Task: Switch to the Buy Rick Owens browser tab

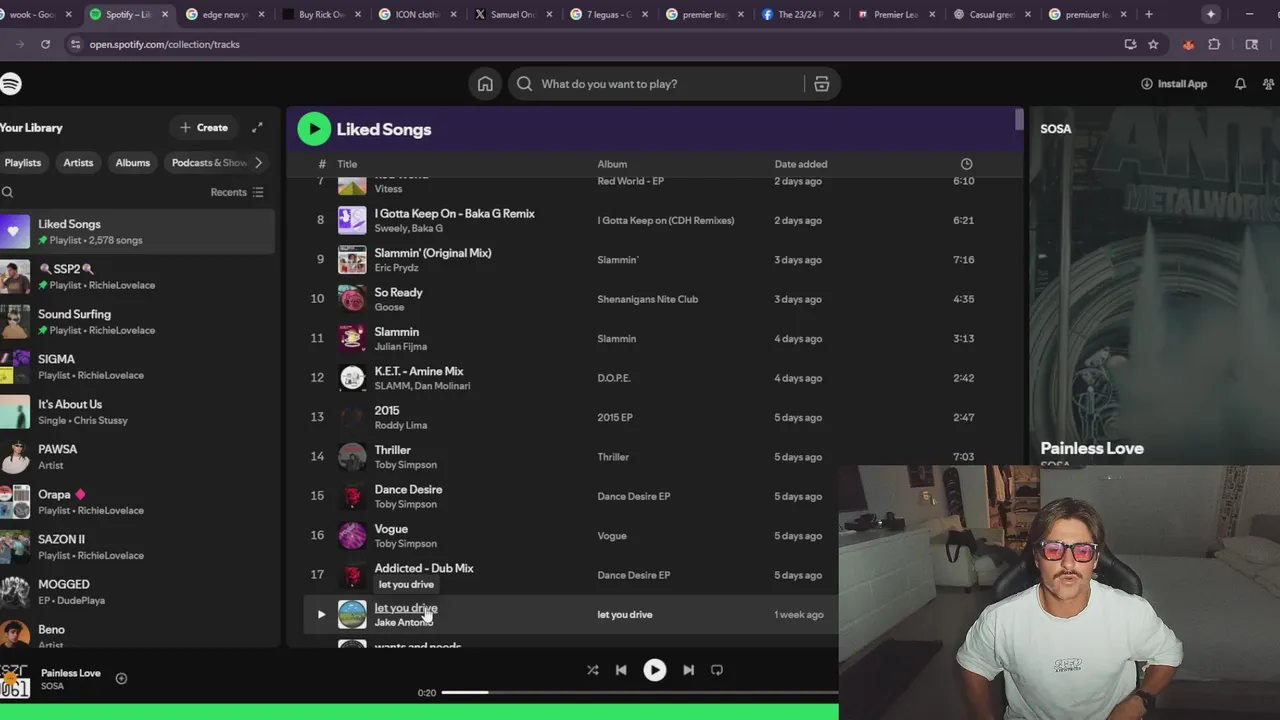Action: 320,14
